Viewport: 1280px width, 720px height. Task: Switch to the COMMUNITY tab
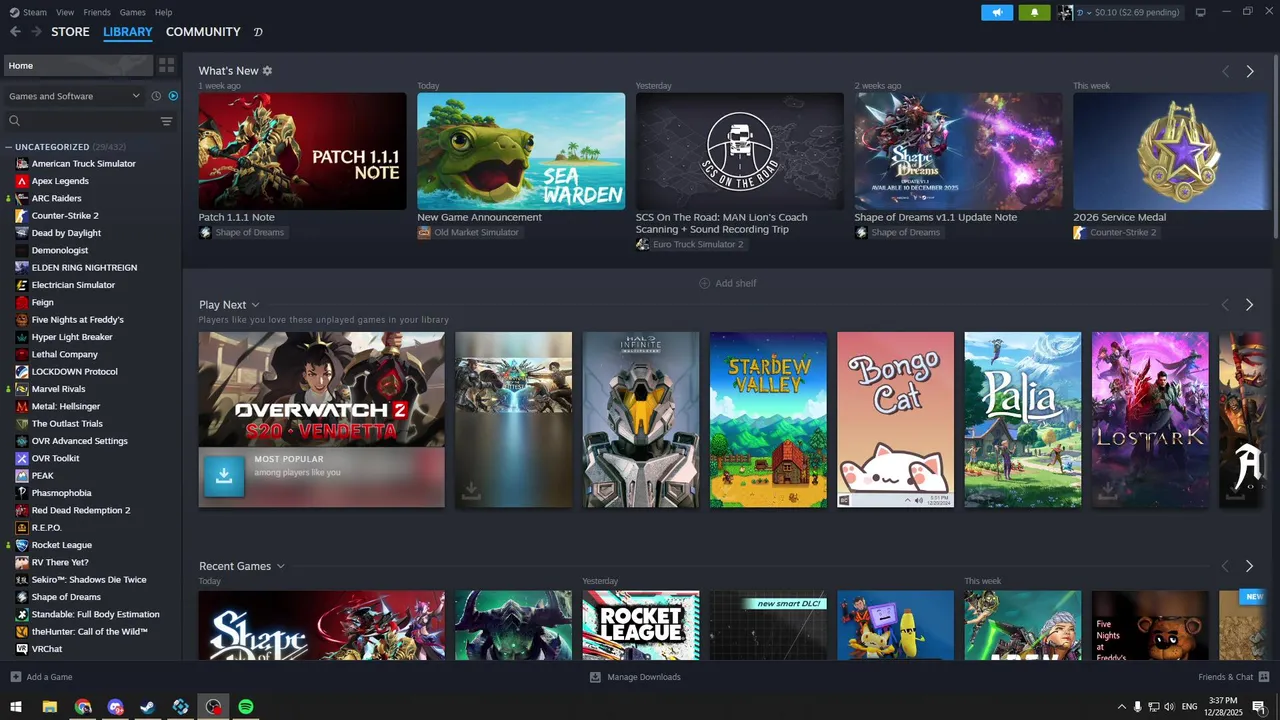point(203,32)
